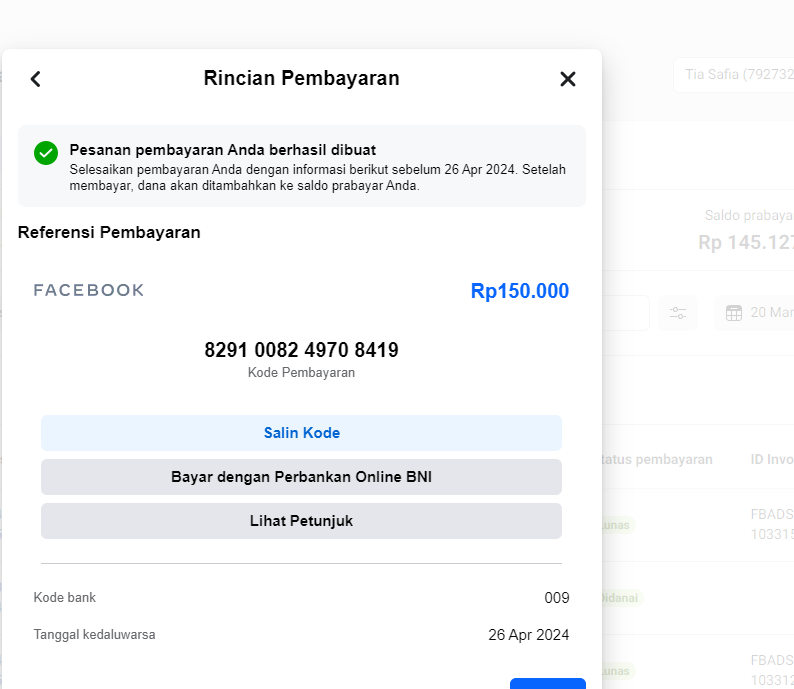This screenshot has height=689, width=794.
Task: Click the FACEBOOK logo text
Action: pos(89,291)
